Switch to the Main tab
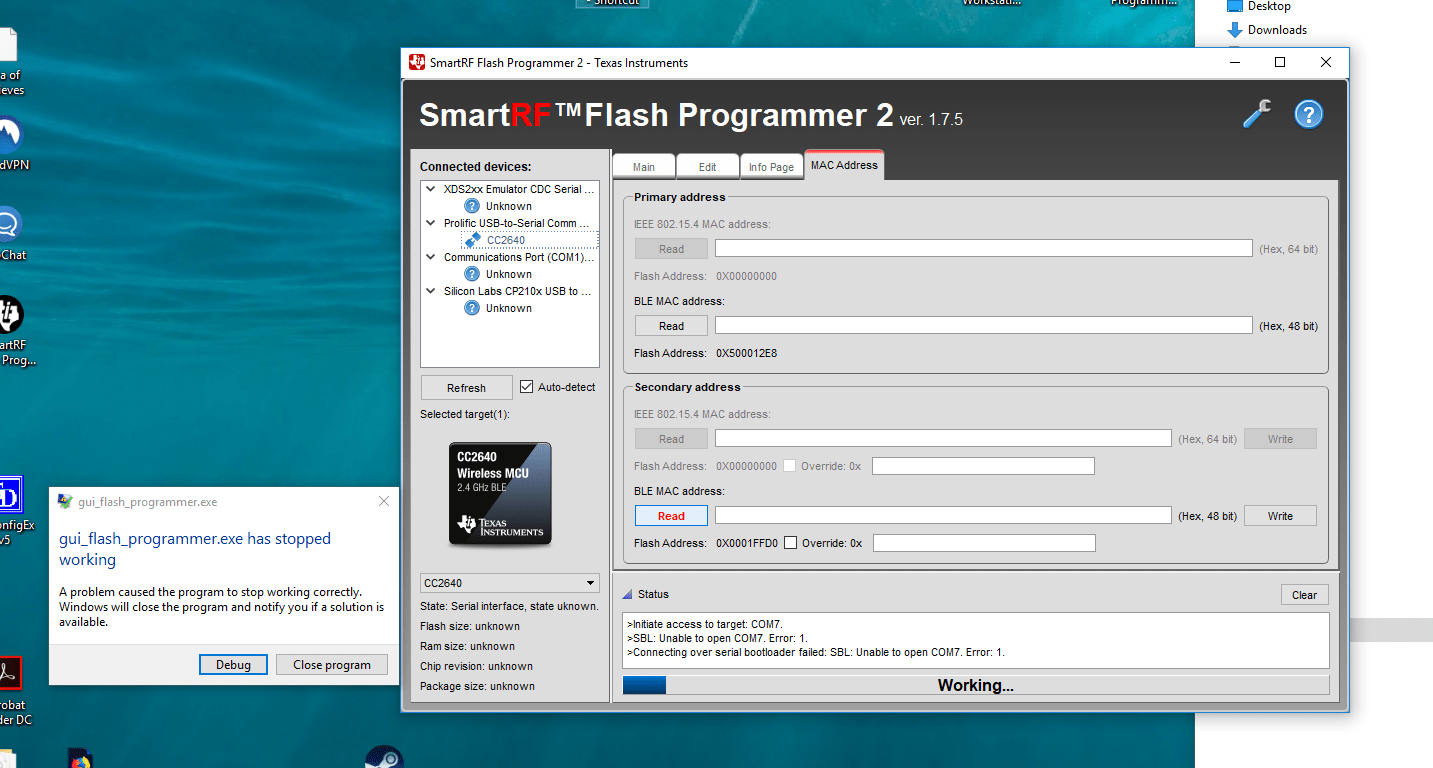Screen dimensions: 1433x768 (x=644, y=167)
